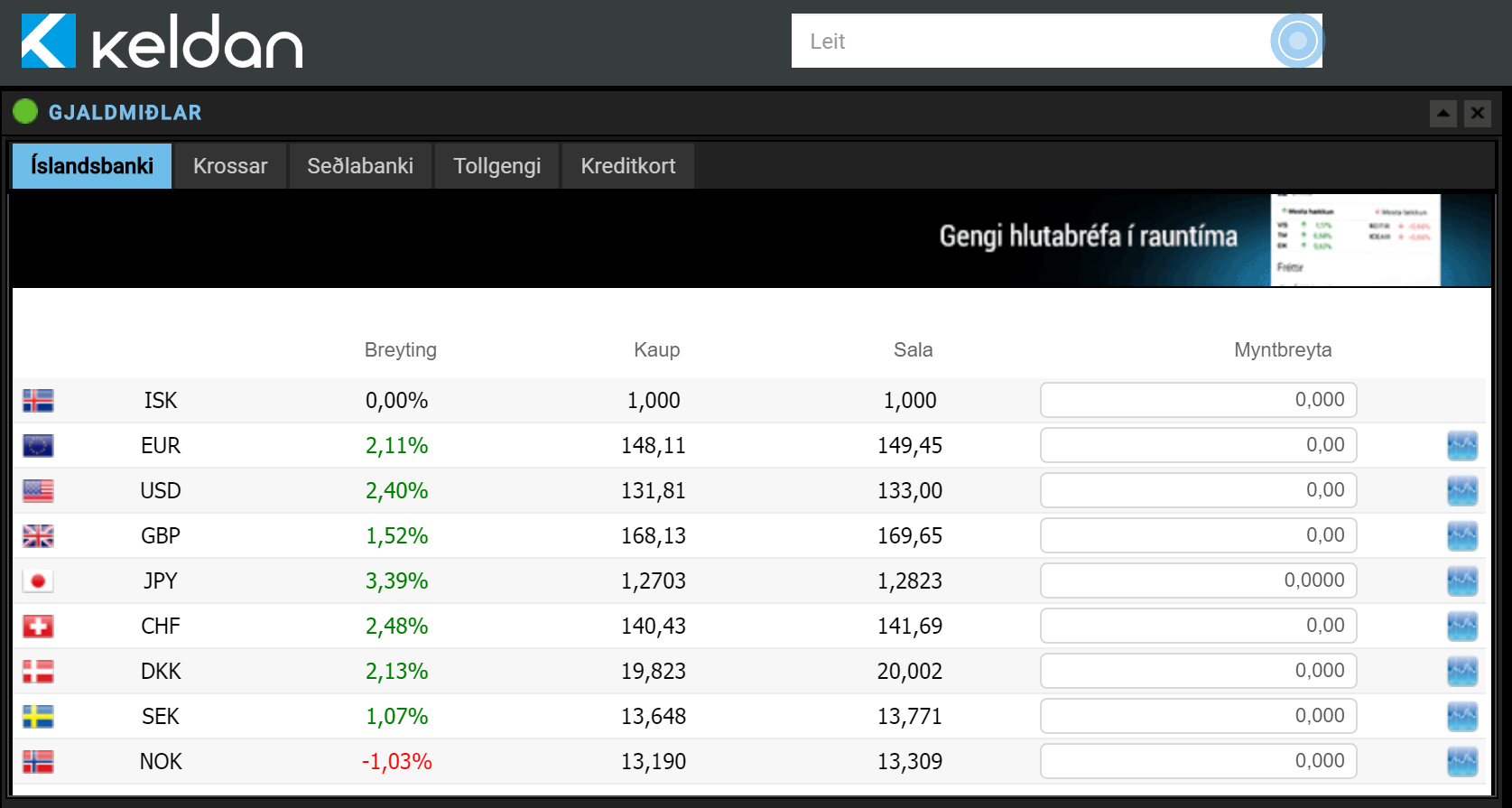Switch to the Seðlabanki tab
This screenshot has width=1512, height=808.
tap(360, 166)
